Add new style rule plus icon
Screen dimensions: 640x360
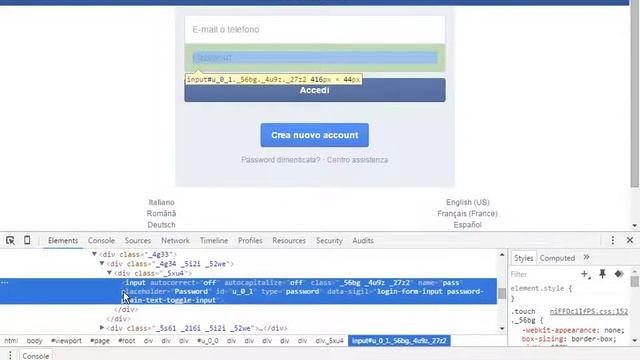[x=585, y=274]
